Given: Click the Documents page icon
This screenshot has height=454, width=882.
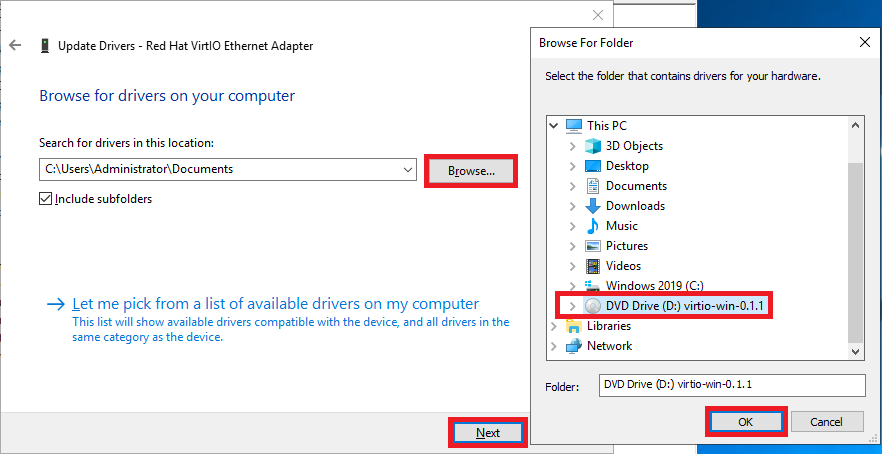Looking at the screenshot, I should point(593,186).
